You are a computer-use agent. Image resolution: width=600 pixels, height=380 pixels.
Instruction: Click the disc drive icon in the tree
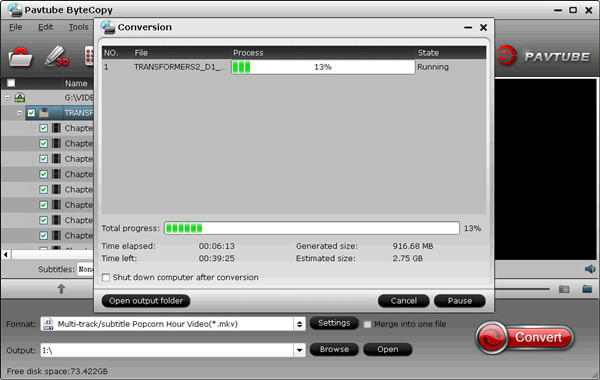(20, 98)
